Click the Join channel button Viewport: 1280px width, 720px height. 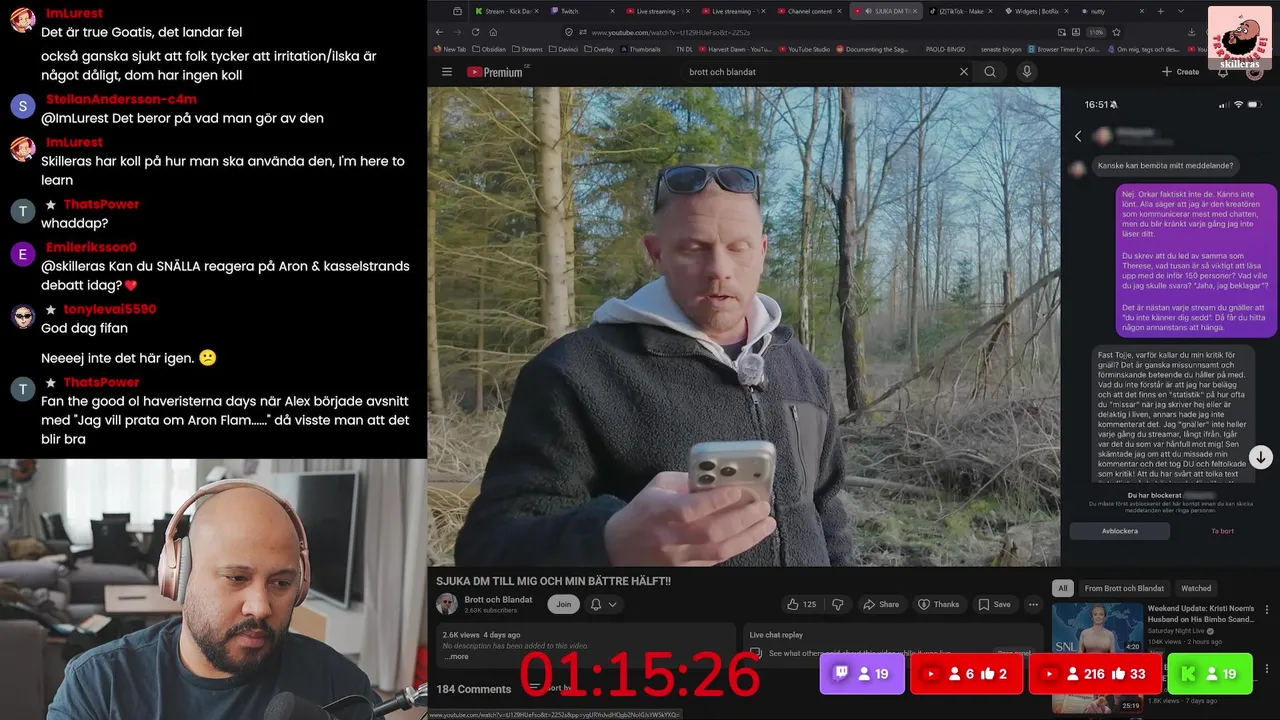[x=563, y=604]
